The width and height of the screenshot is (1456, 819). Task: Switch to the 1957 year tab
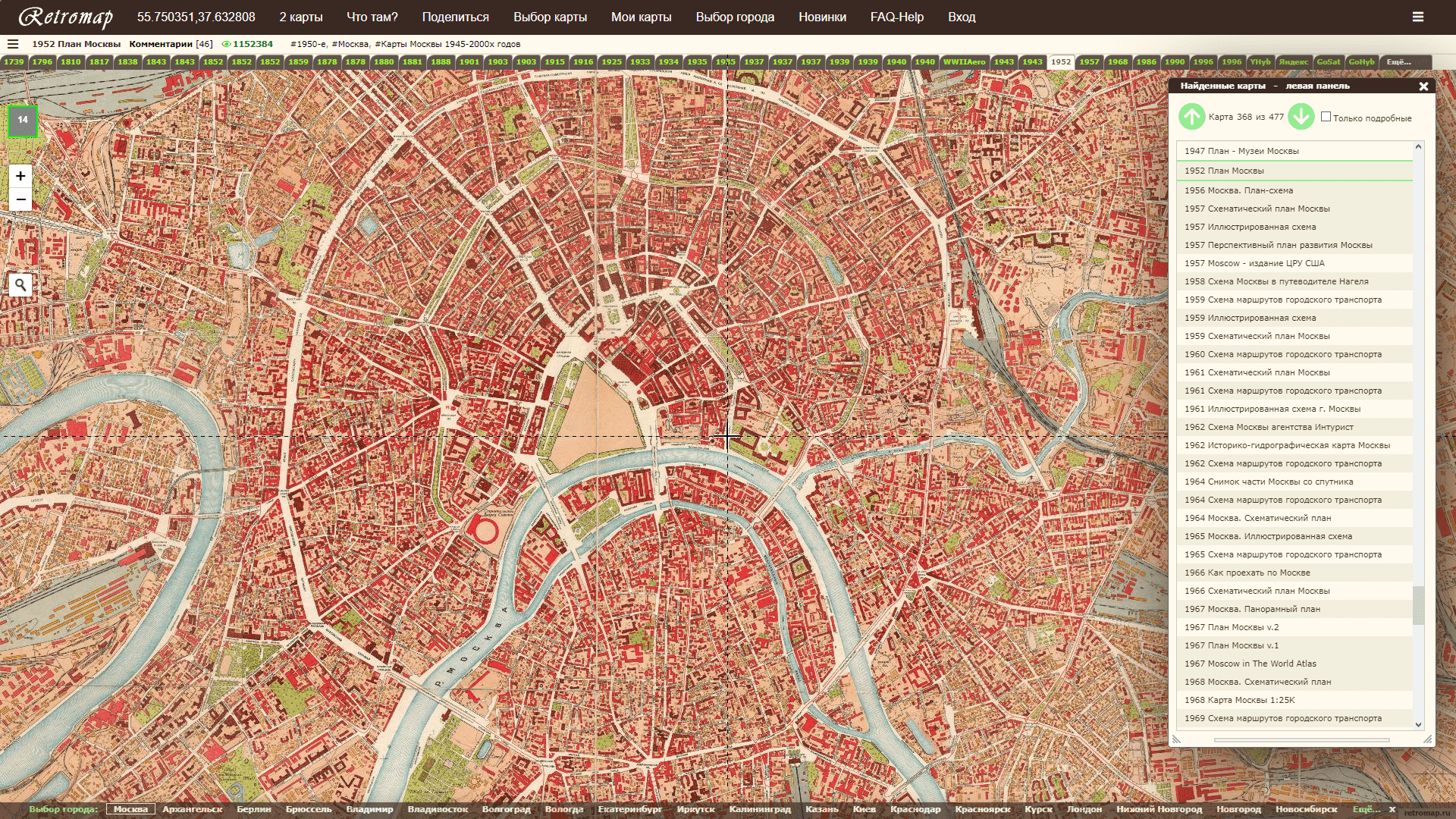coord(1089,62)
